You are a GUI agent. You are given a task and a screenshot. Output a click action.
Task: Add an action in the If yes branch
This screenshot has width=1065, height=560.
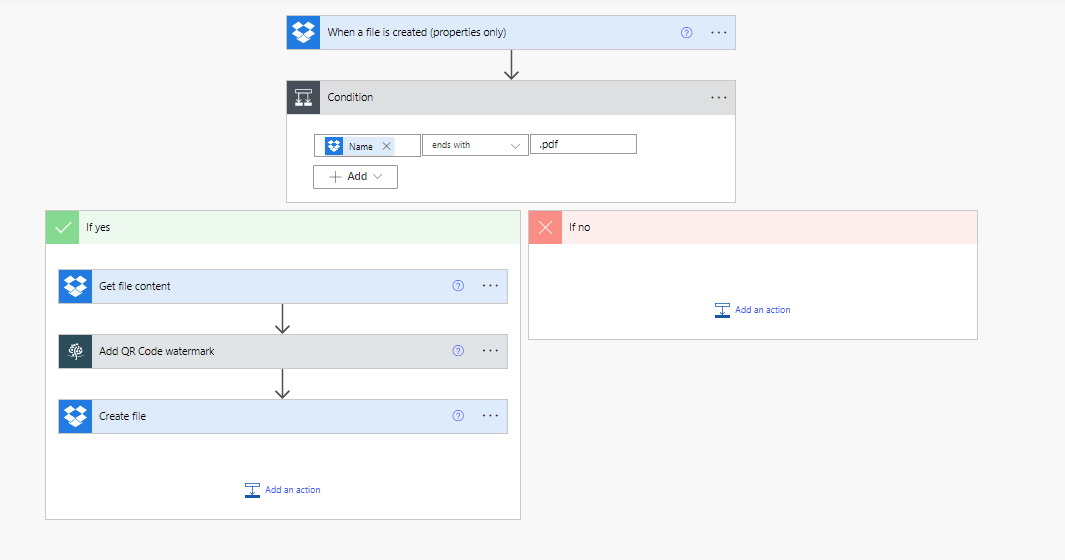click(283, 490)
